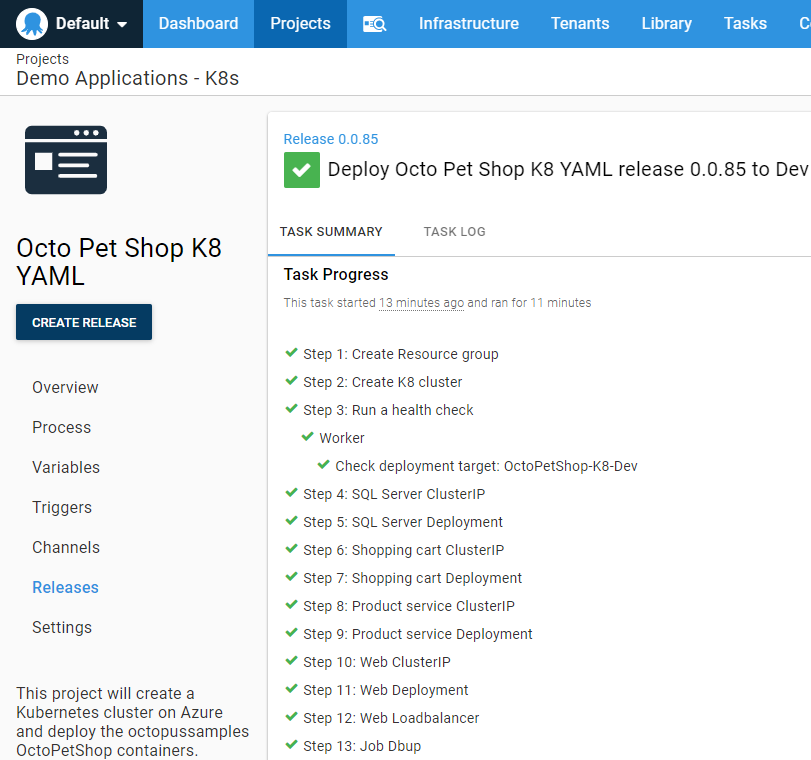Go to Variables in the sidebar
This screenshot has width=811, height=760.
click(66, 467)
